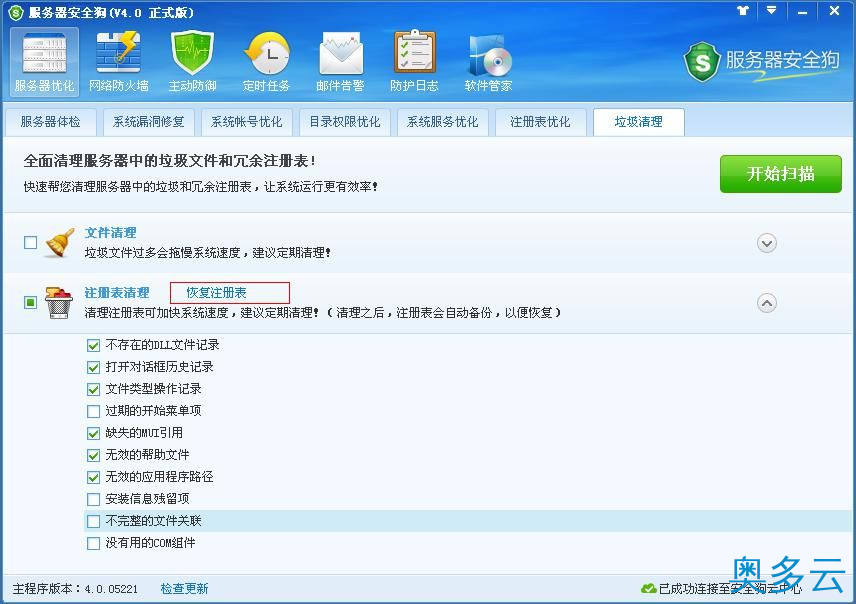Open 防护日志 protection log clipboard

click(414, 62)
